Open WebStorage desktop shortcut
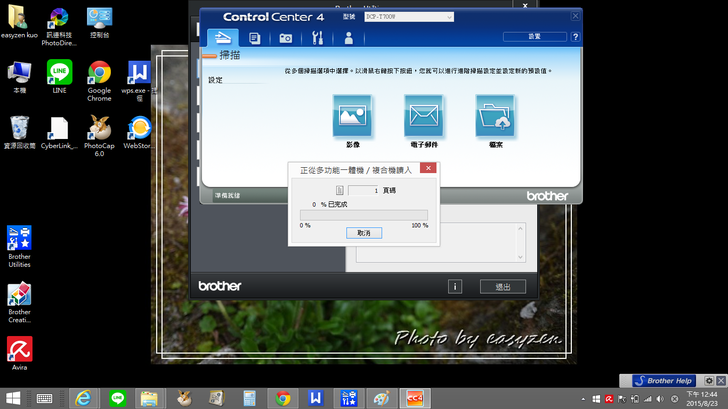The height and width of the screenshot is (409, 728). coord(138,132)
